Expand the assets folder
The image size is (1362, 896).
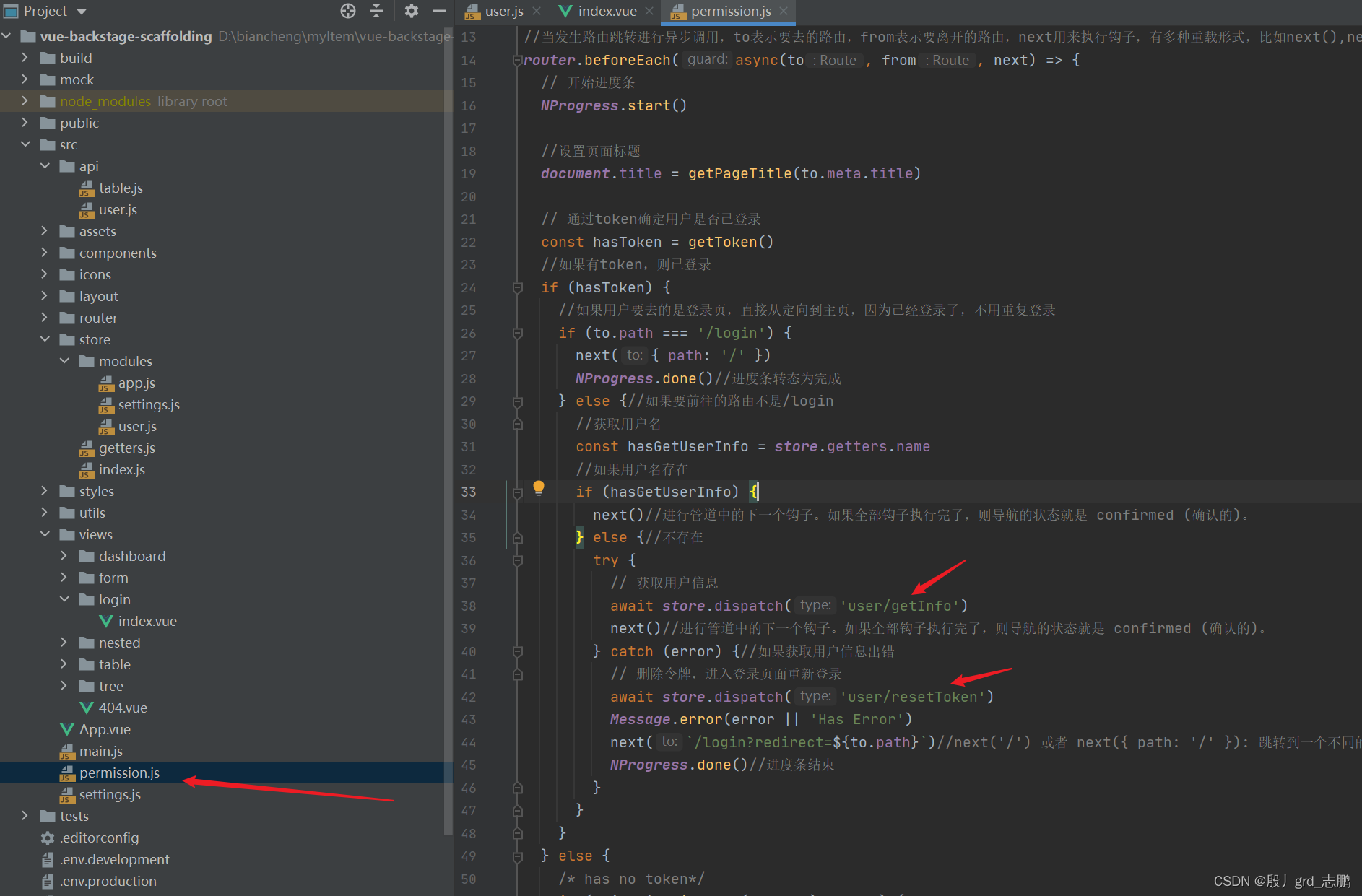point(45,231)
